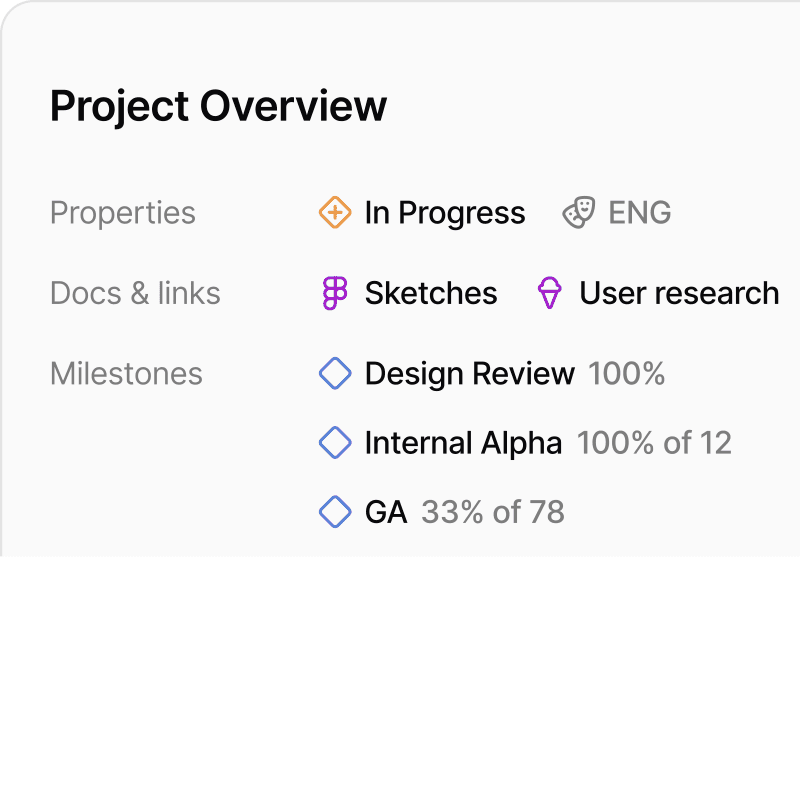Select the Design Review milestone
This screenshot has height=800, width=800.
click(469, 374)
